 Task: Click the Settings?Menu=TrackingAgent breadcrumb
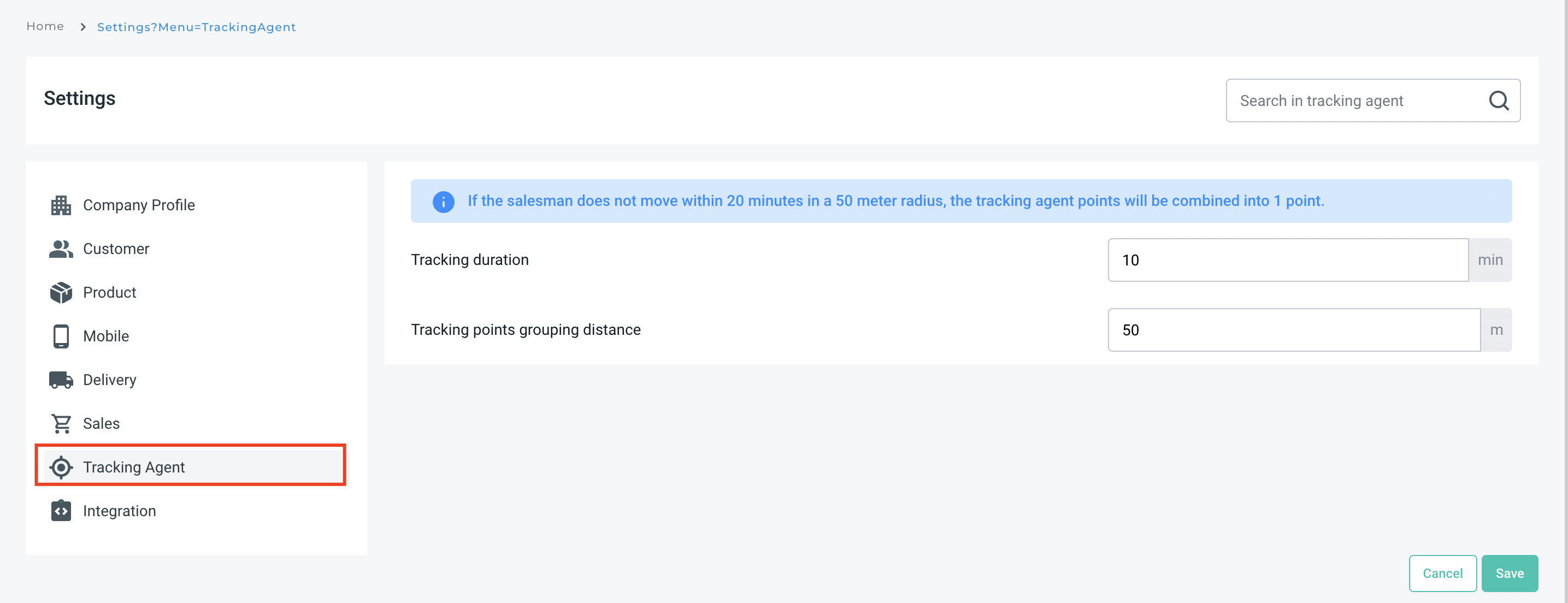[x=196, y=27]
